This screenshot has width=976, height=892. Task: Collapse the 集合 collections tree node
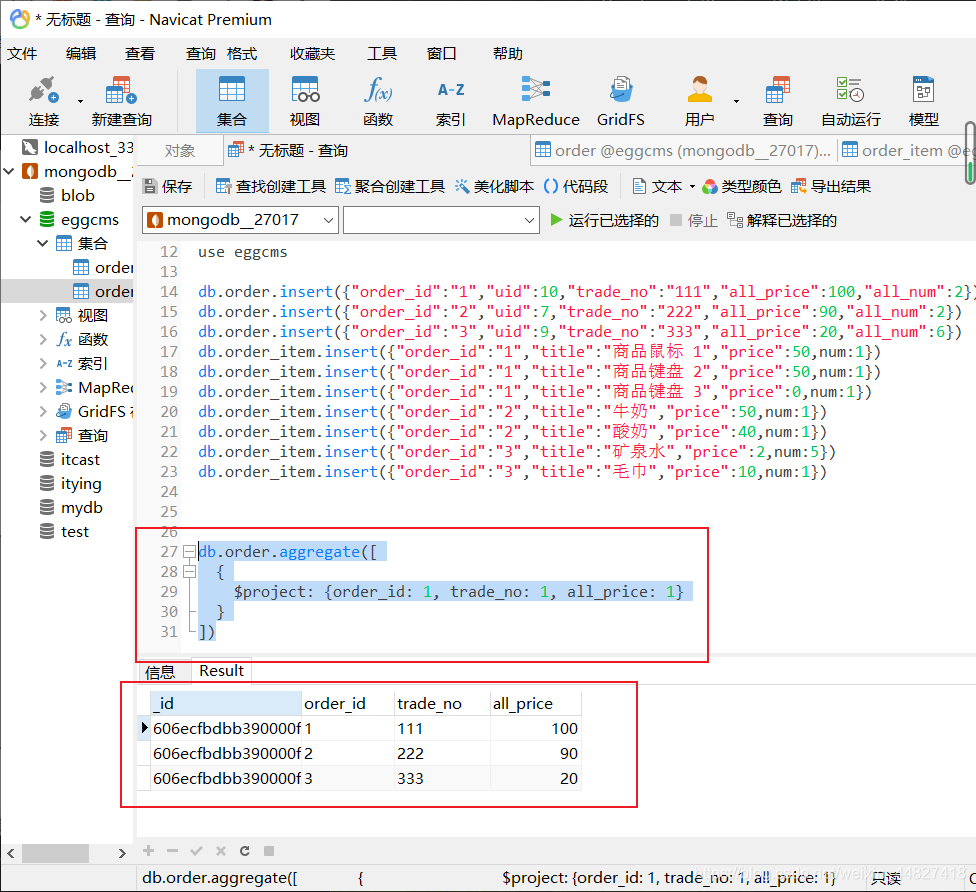[42, 243]
